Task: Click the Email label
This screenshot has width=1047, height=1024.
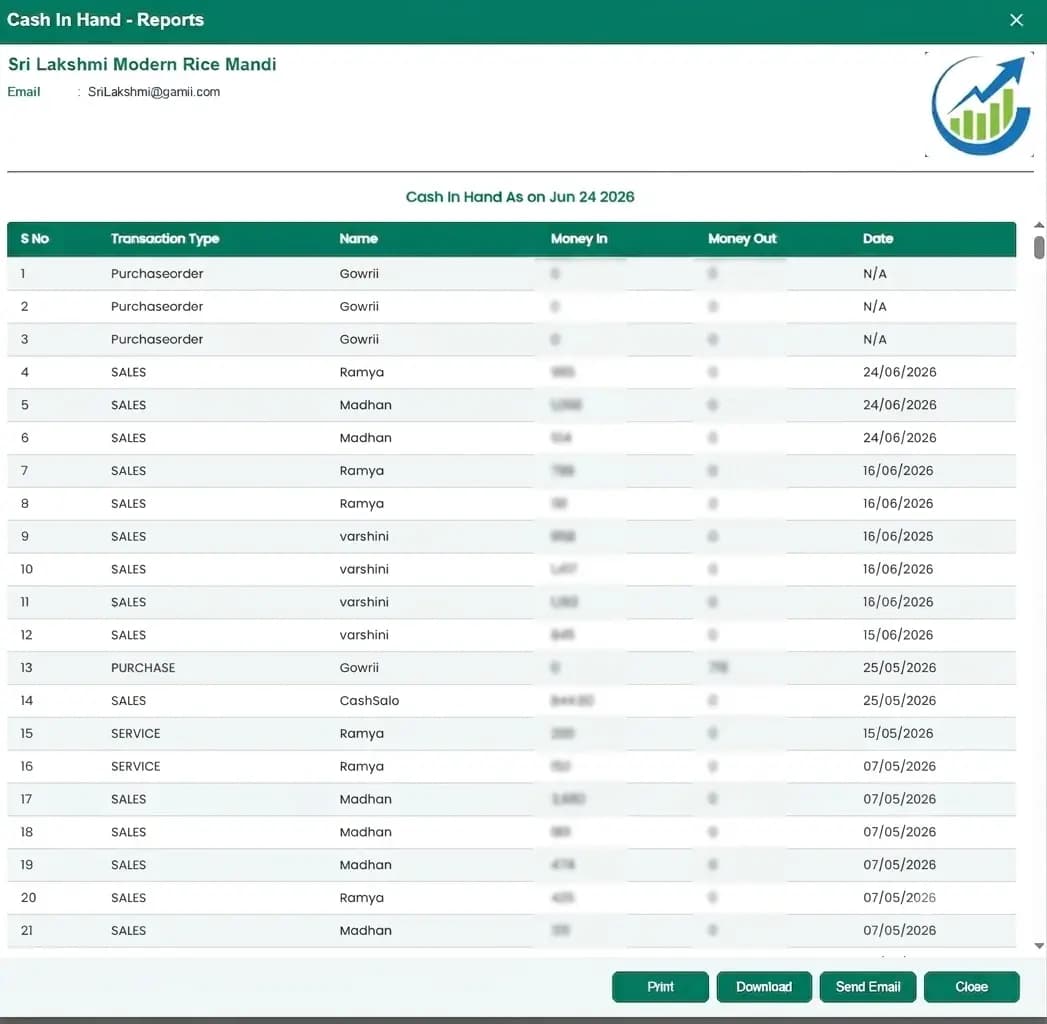Action: pyautogui.click(x=23, y=92)
